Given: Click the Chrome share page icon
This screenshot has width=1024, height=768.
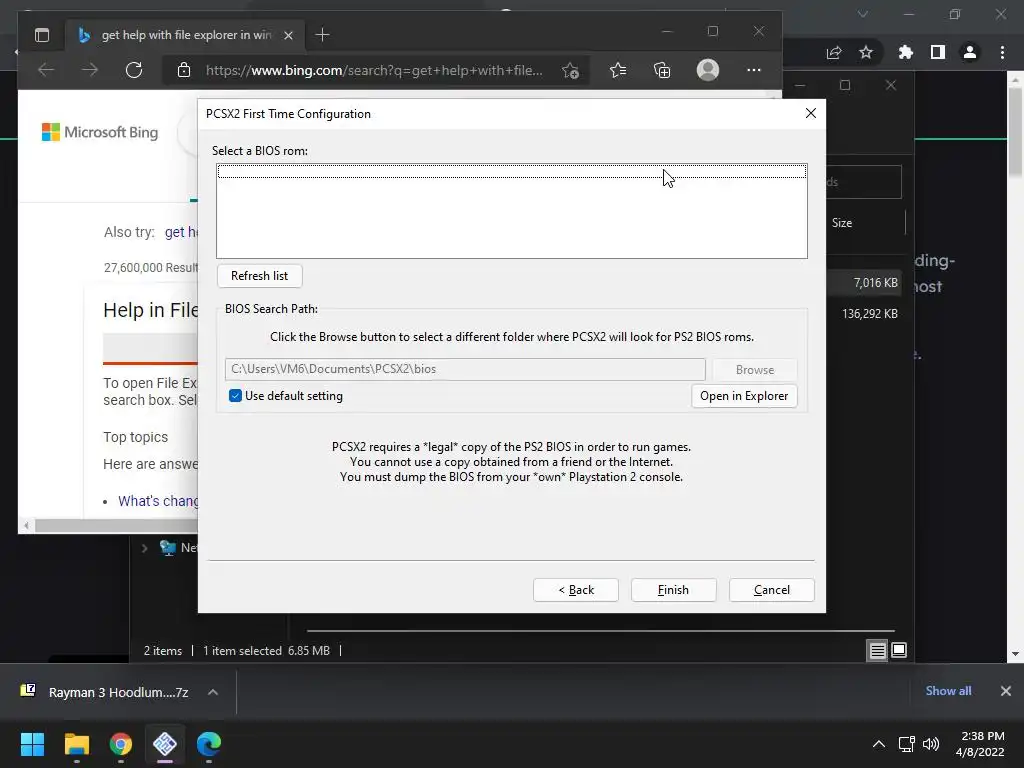Looking at the screenshot, I should click(x=834, y=52).
